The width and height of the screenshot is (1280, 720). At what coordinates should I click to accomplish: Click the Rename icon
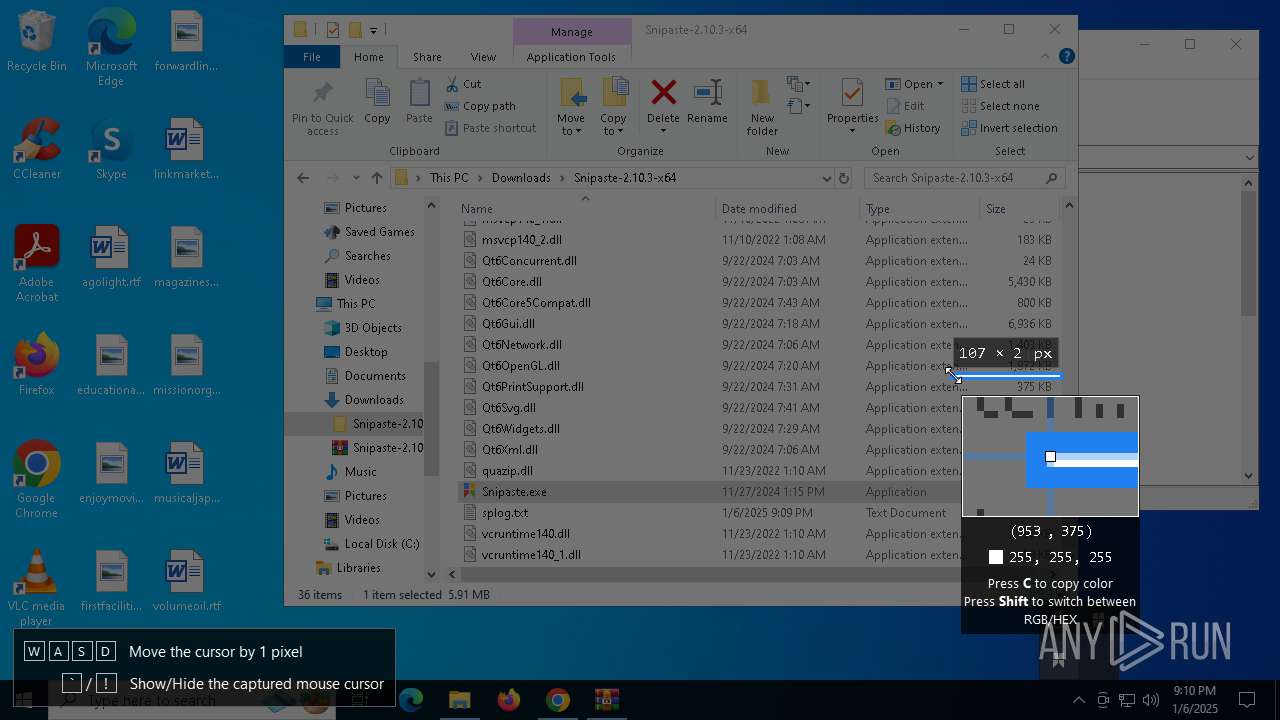click(707, 93)
